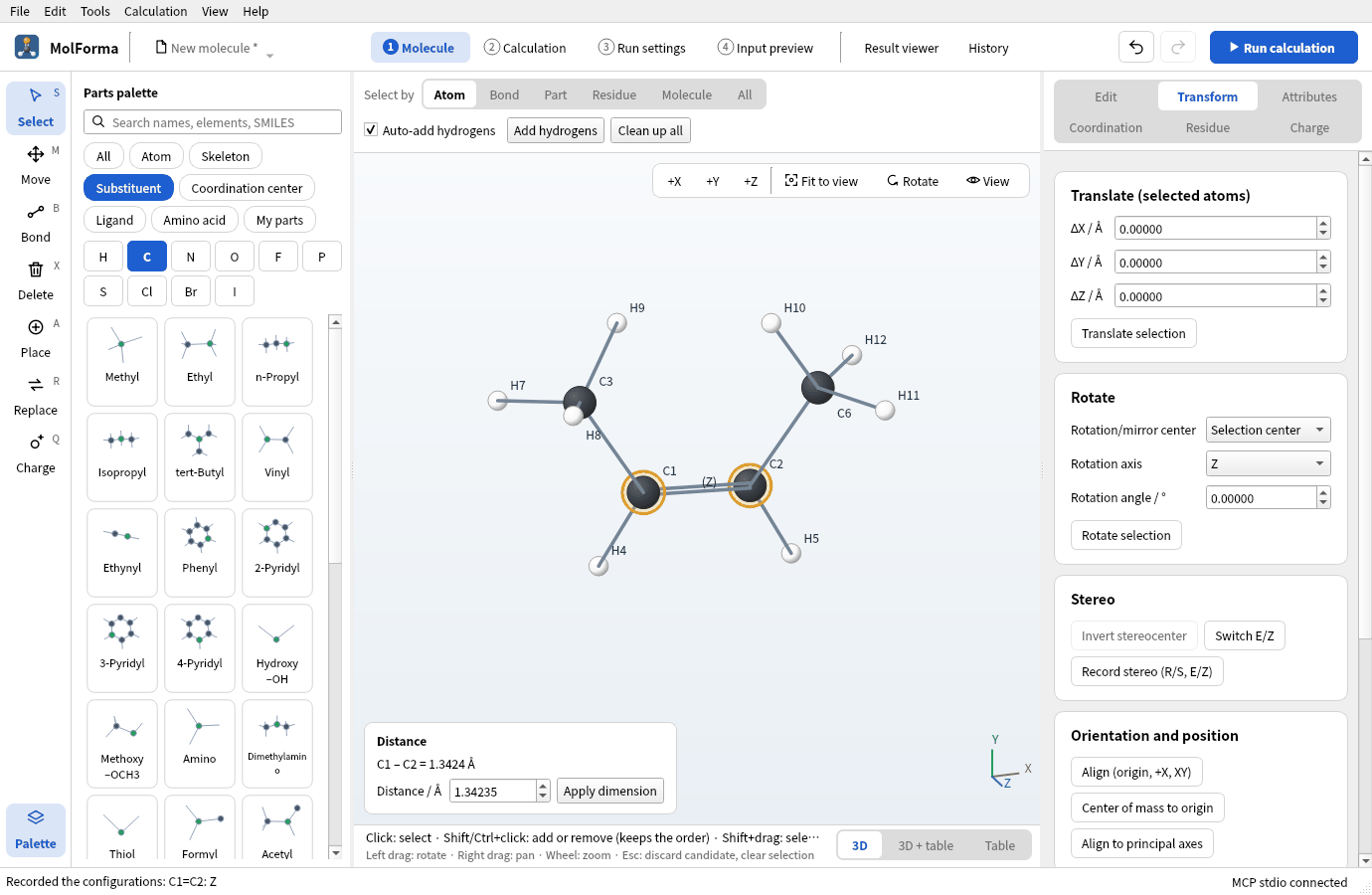Go to the Input preview step
Image resolution: width=1372 pixels, height=895 pixels.
[x=766, y=48]
